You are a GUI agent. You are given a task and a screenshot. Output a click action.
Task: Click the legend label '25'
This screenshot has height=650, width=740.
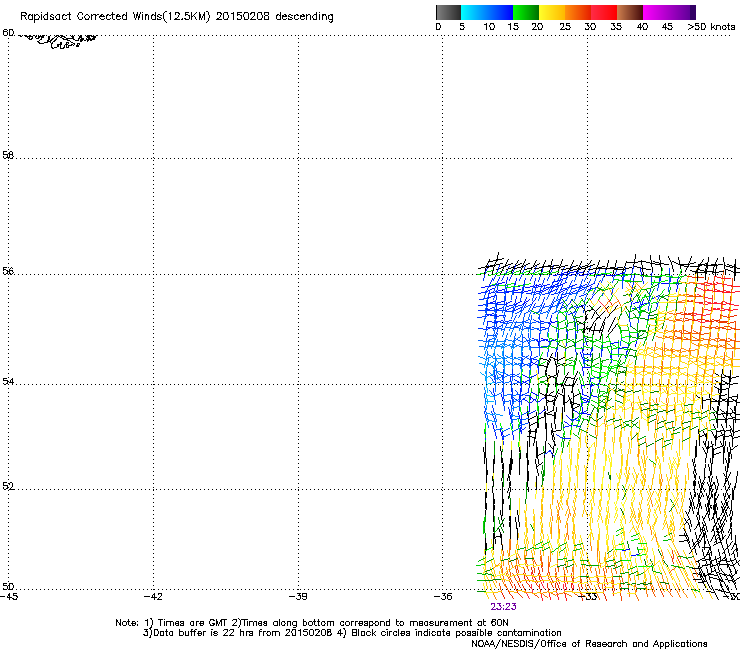tap(565, 27)
